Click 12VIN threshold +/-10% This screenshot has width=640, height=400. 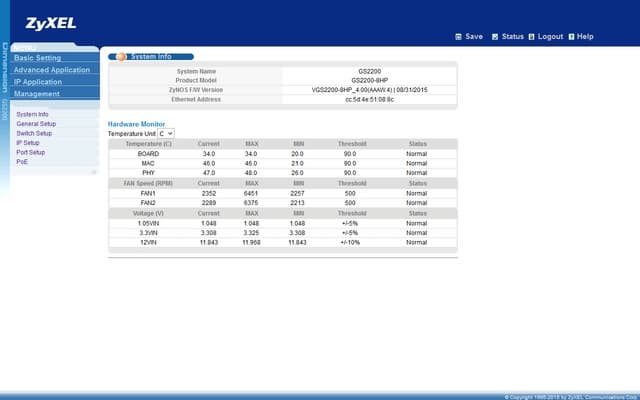[x=350, y=242]
